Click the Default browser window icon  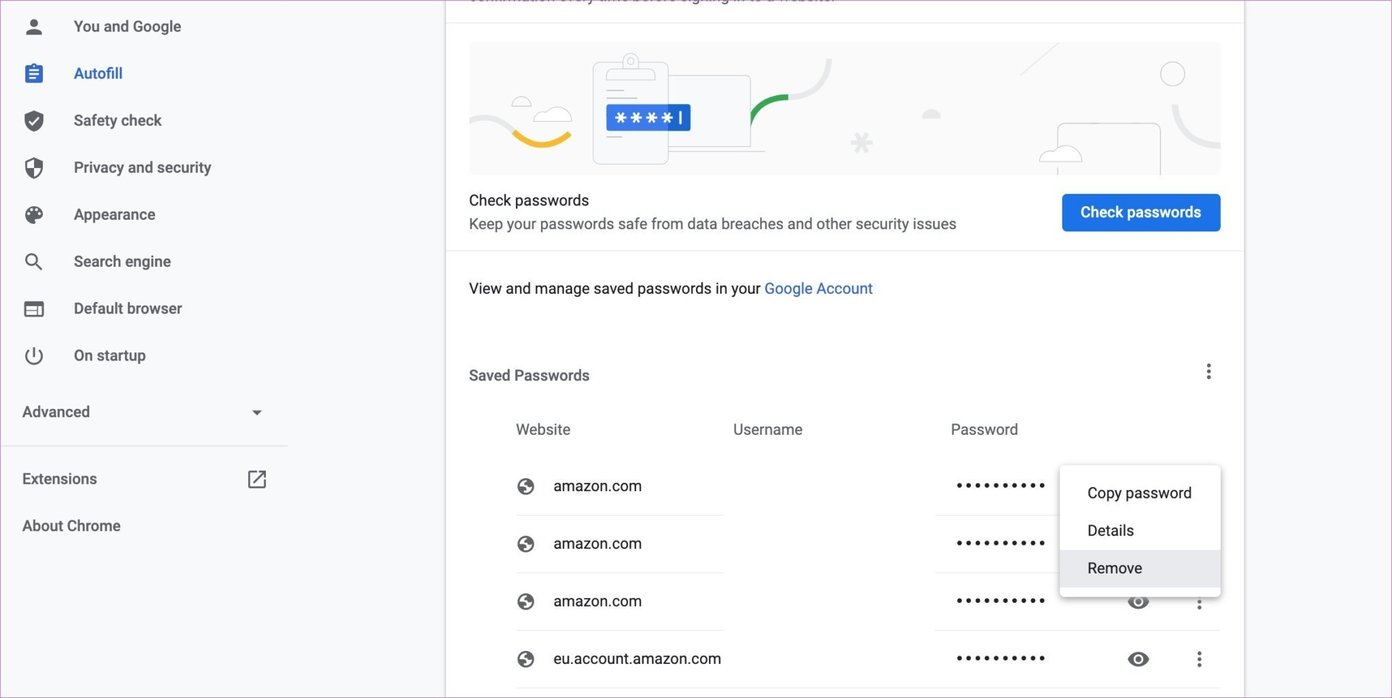(34, 309)
